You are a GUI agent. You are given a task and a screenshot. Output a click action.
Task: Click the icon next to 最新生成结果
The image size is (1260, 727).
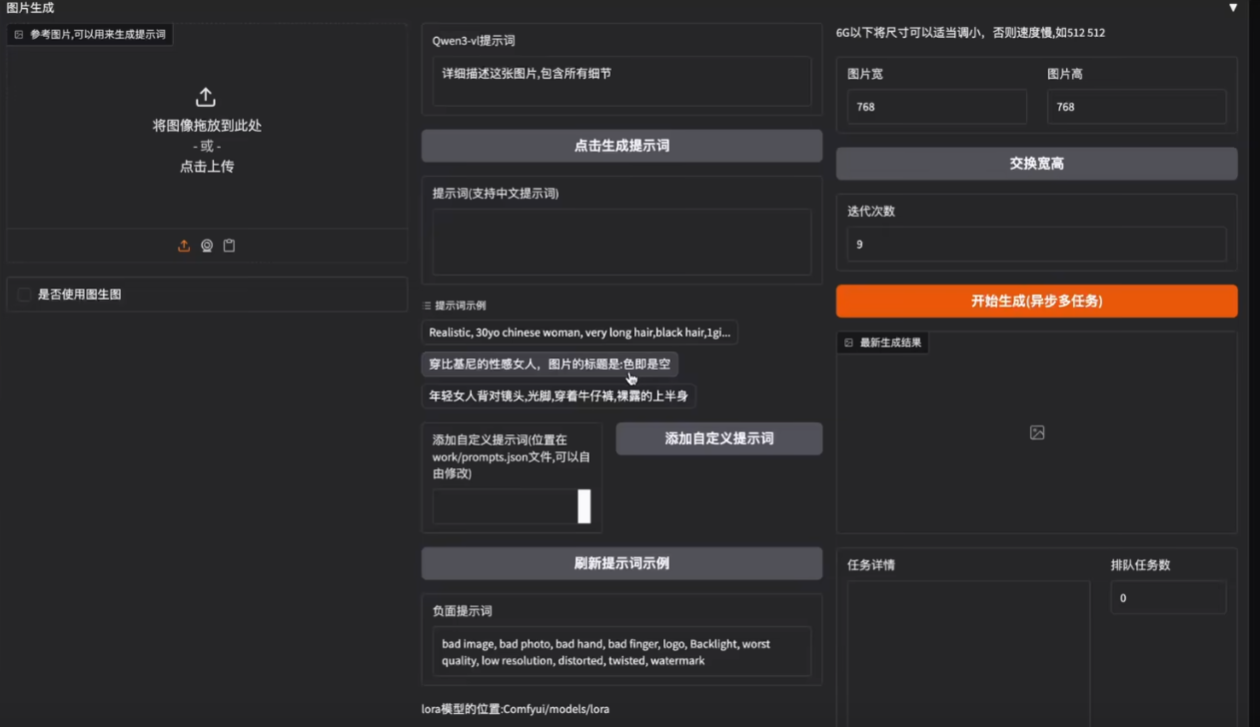[x=848, y=343]
